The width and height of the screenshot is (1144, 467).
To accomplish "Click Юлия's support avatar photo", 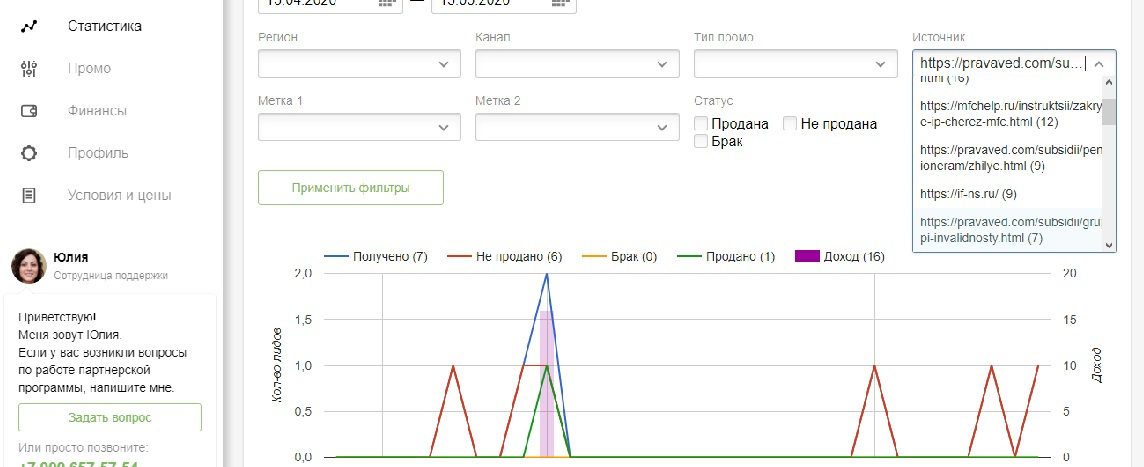I will 28,266.
